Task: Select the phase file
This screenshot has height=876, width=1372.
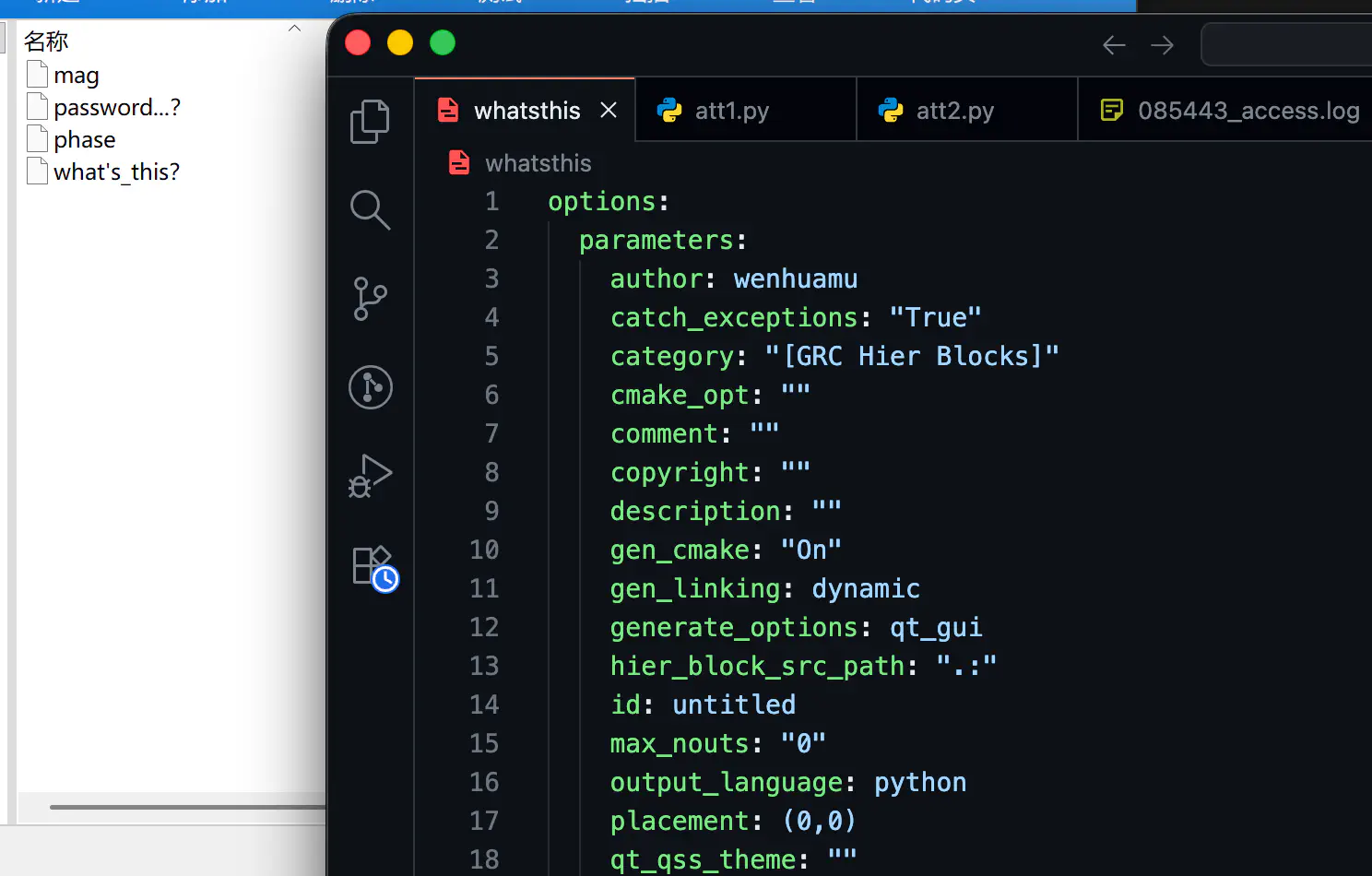Action: (x=84, y=140)
